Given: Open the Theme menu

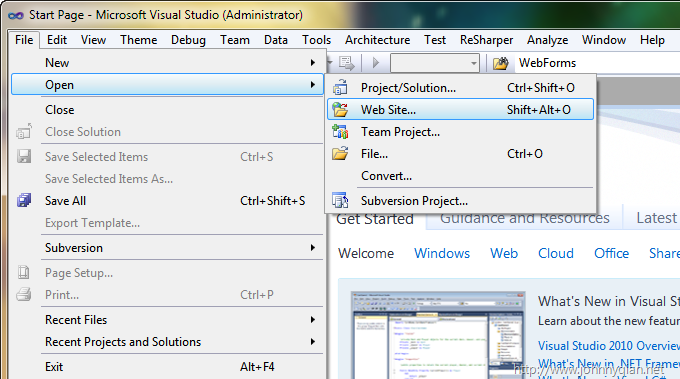Looking at the screenshot, I should (139, 40).
